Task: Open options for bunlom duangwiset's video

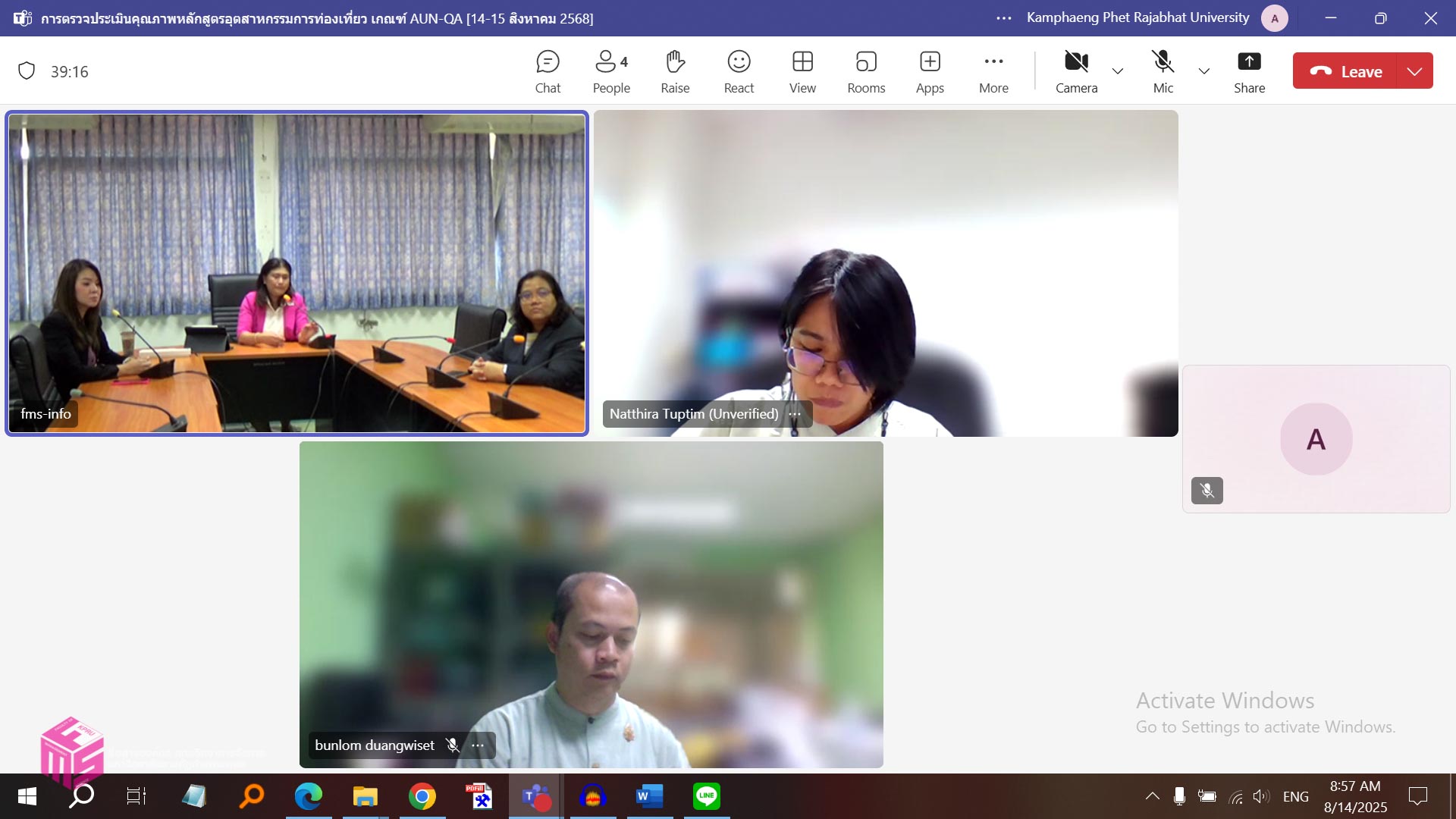Action: (x=478, y=745)
